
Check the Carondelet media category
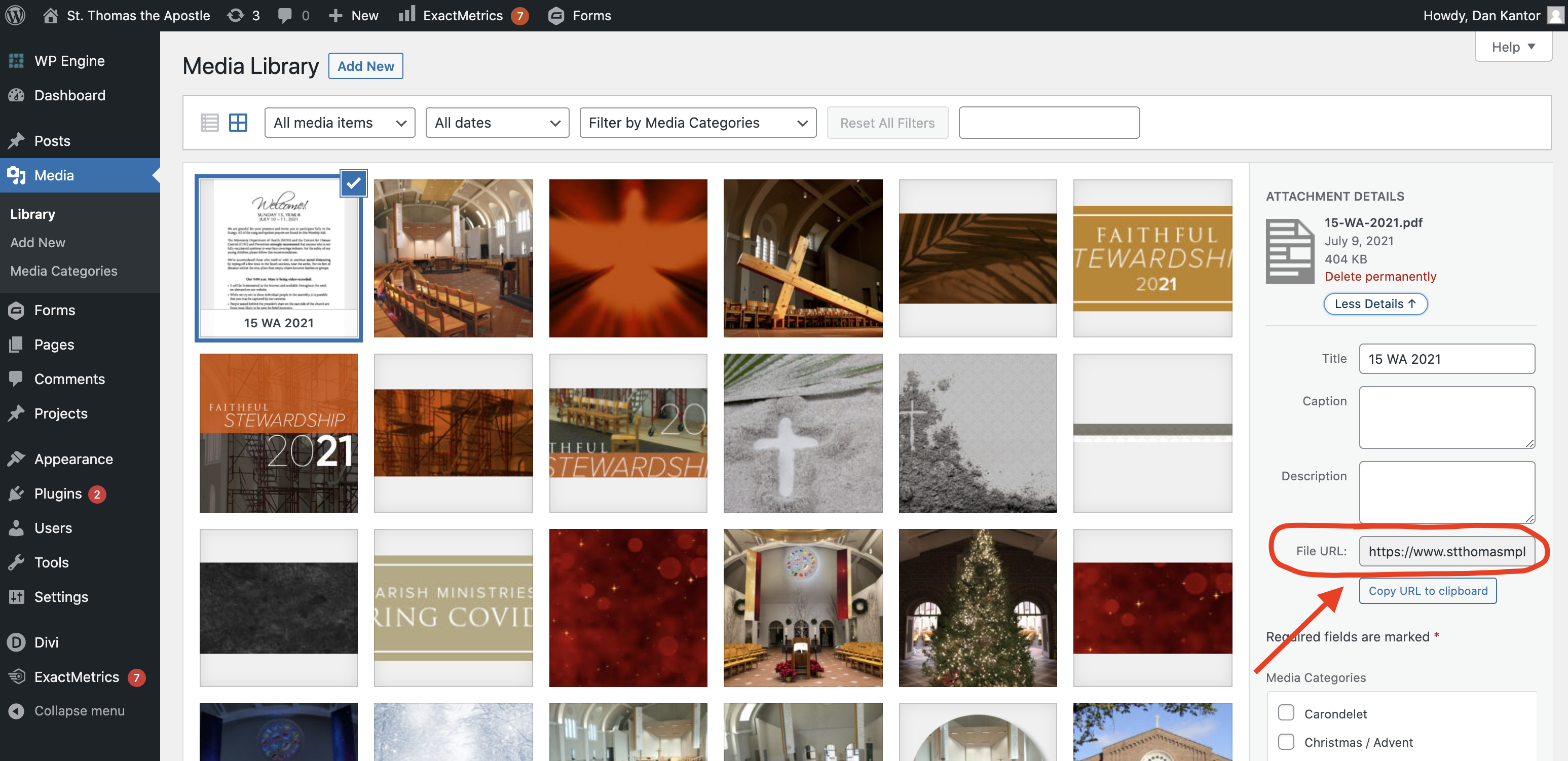point(1286,713)
